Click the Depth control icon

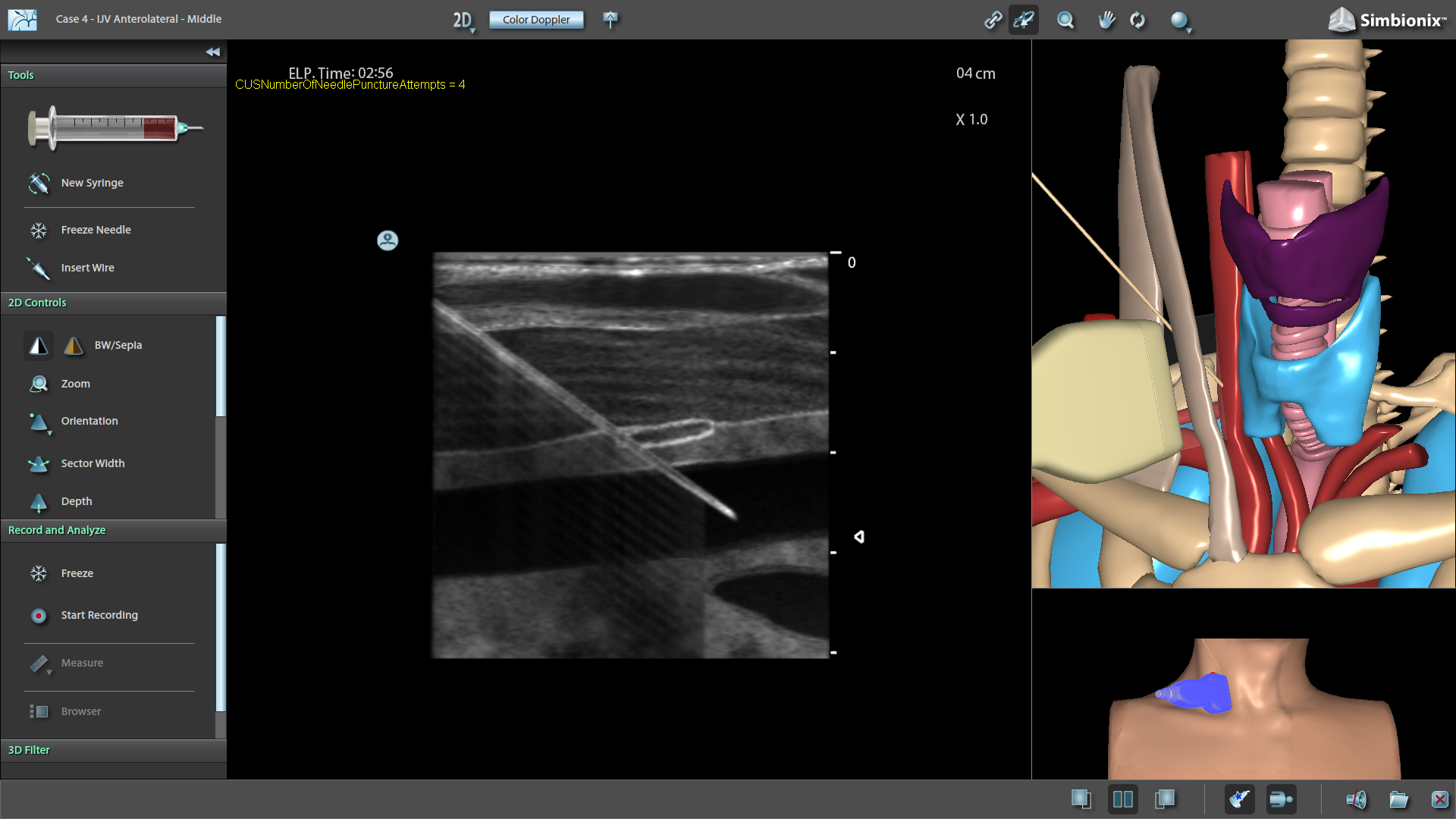click(x=39, y=502)
